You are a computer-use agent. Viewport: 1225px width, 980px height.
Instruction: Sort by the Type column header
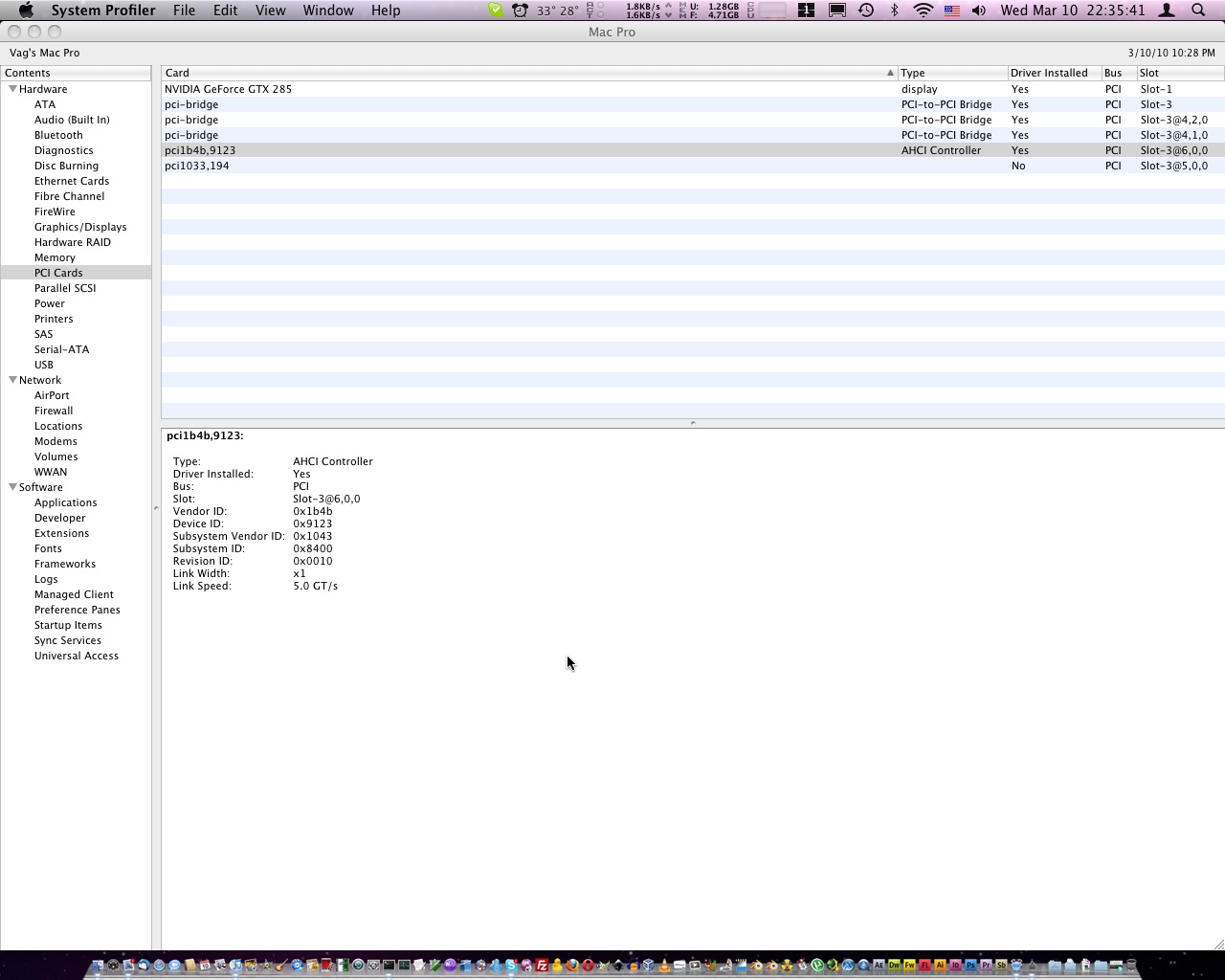point(952,73)
